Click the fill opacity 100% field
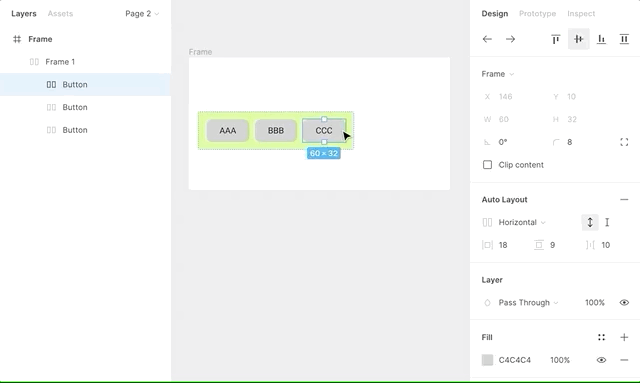The image size is (640, 383). [x=560, y=360]
